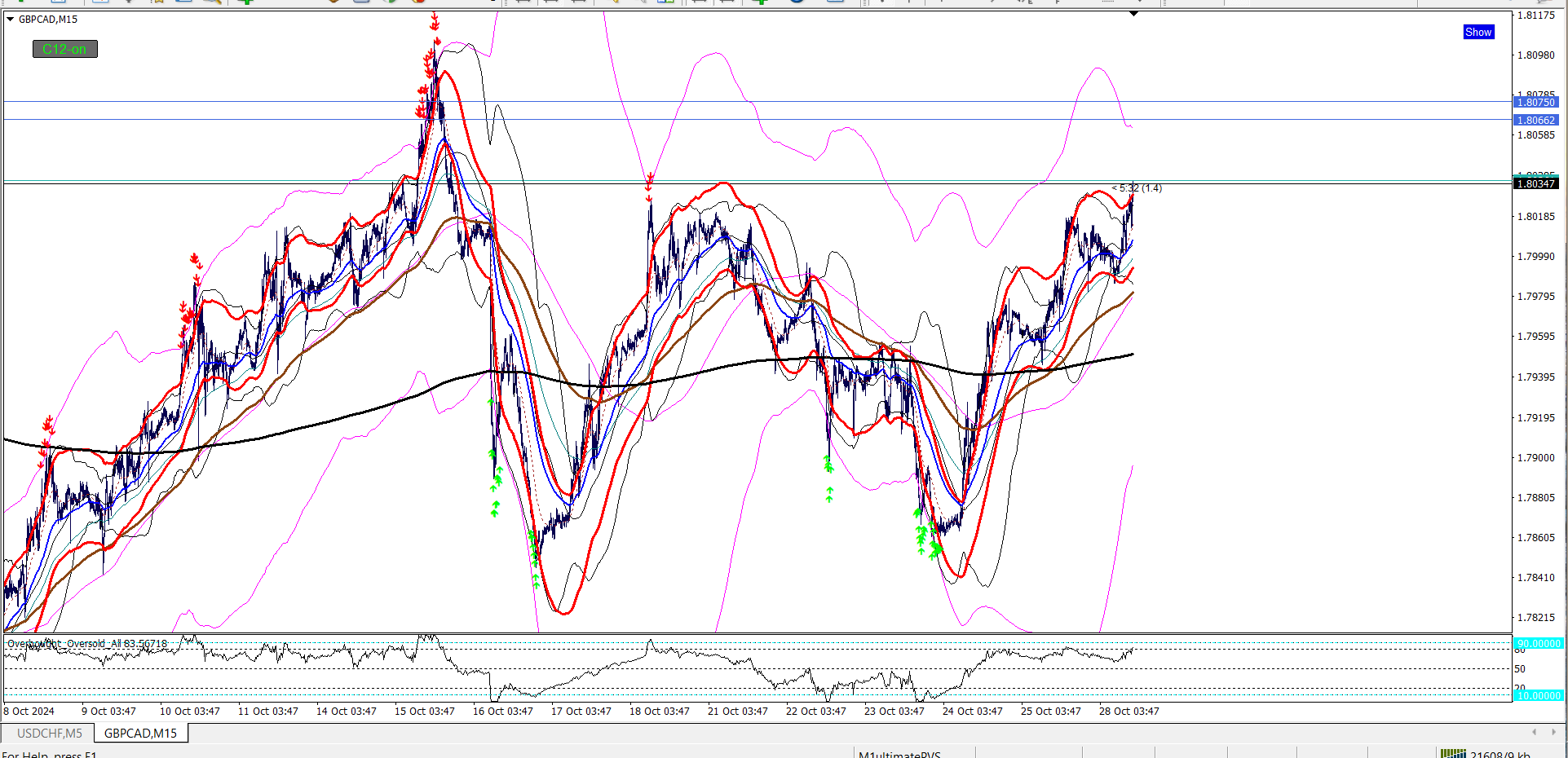Click the 50 level on indicator scale
The image size is (1568, 758).
coord(1520,668)
